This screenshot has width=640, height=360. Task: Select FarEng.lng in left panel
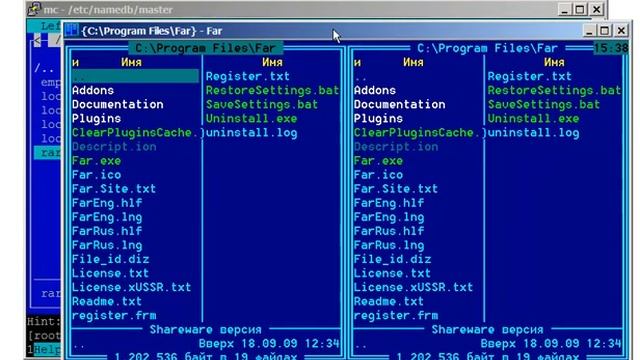(x=107, y=217)
